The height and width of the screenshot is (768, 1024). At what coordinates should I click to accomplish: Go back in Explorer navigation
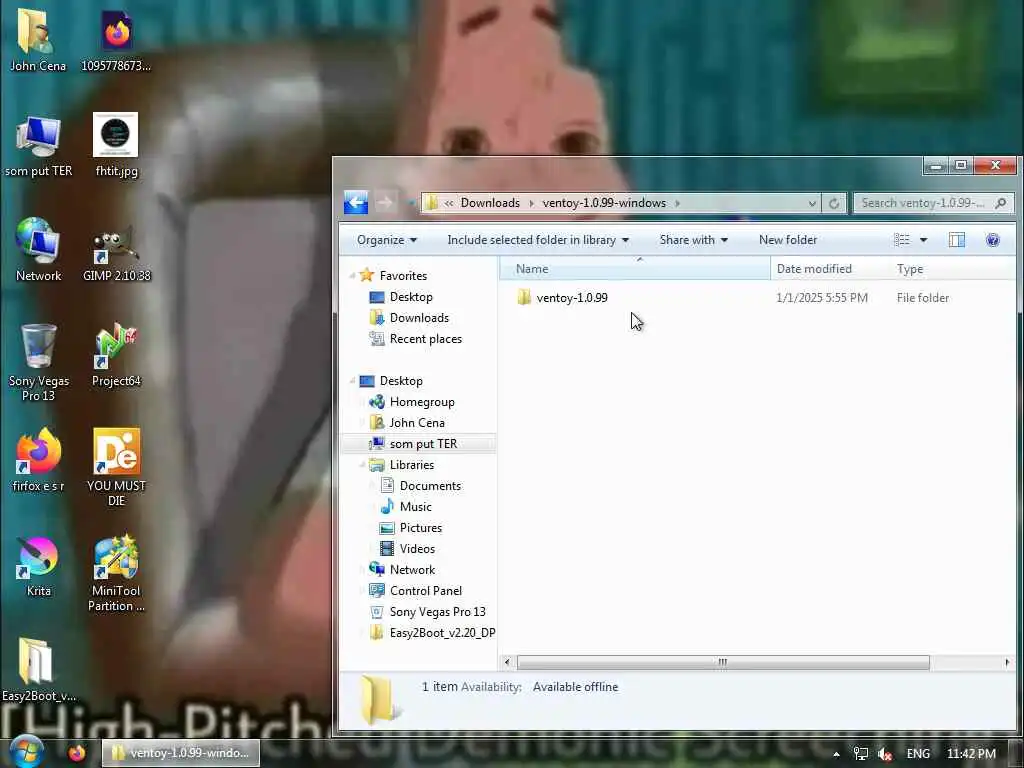(x=356, y=202)
